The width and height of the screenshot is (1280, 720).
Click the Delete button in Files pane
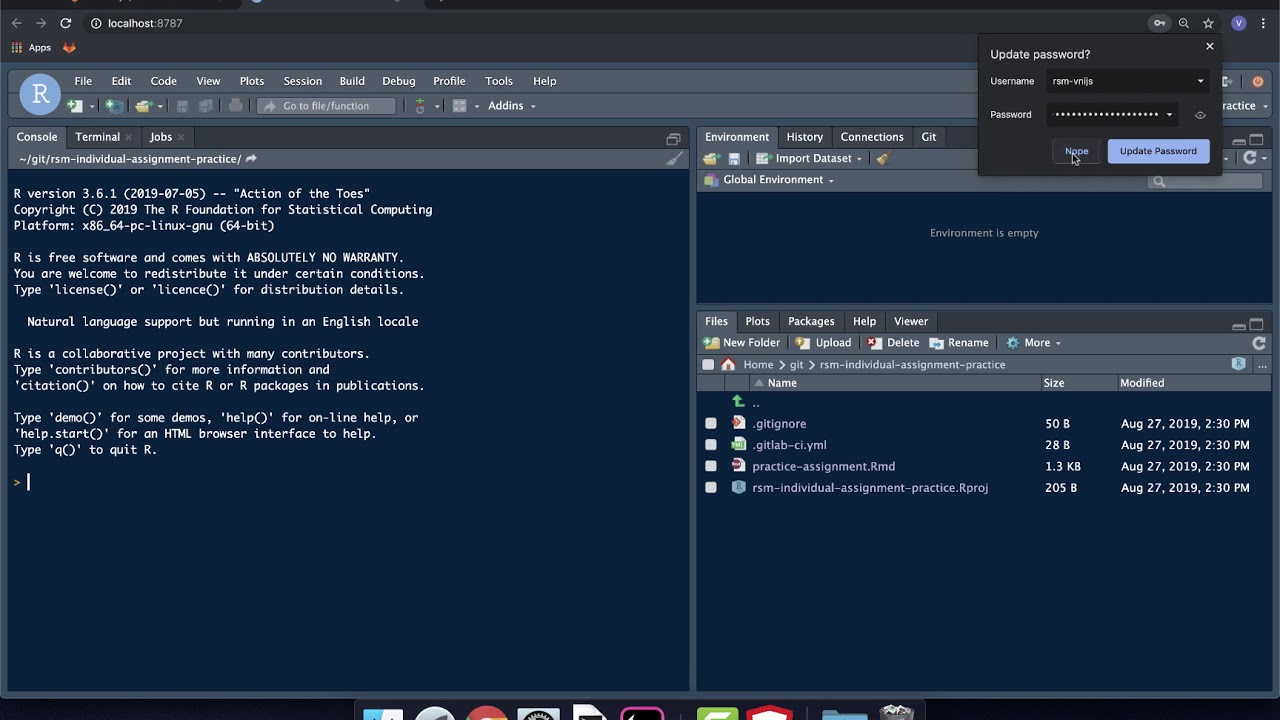(x=893, y=343)
